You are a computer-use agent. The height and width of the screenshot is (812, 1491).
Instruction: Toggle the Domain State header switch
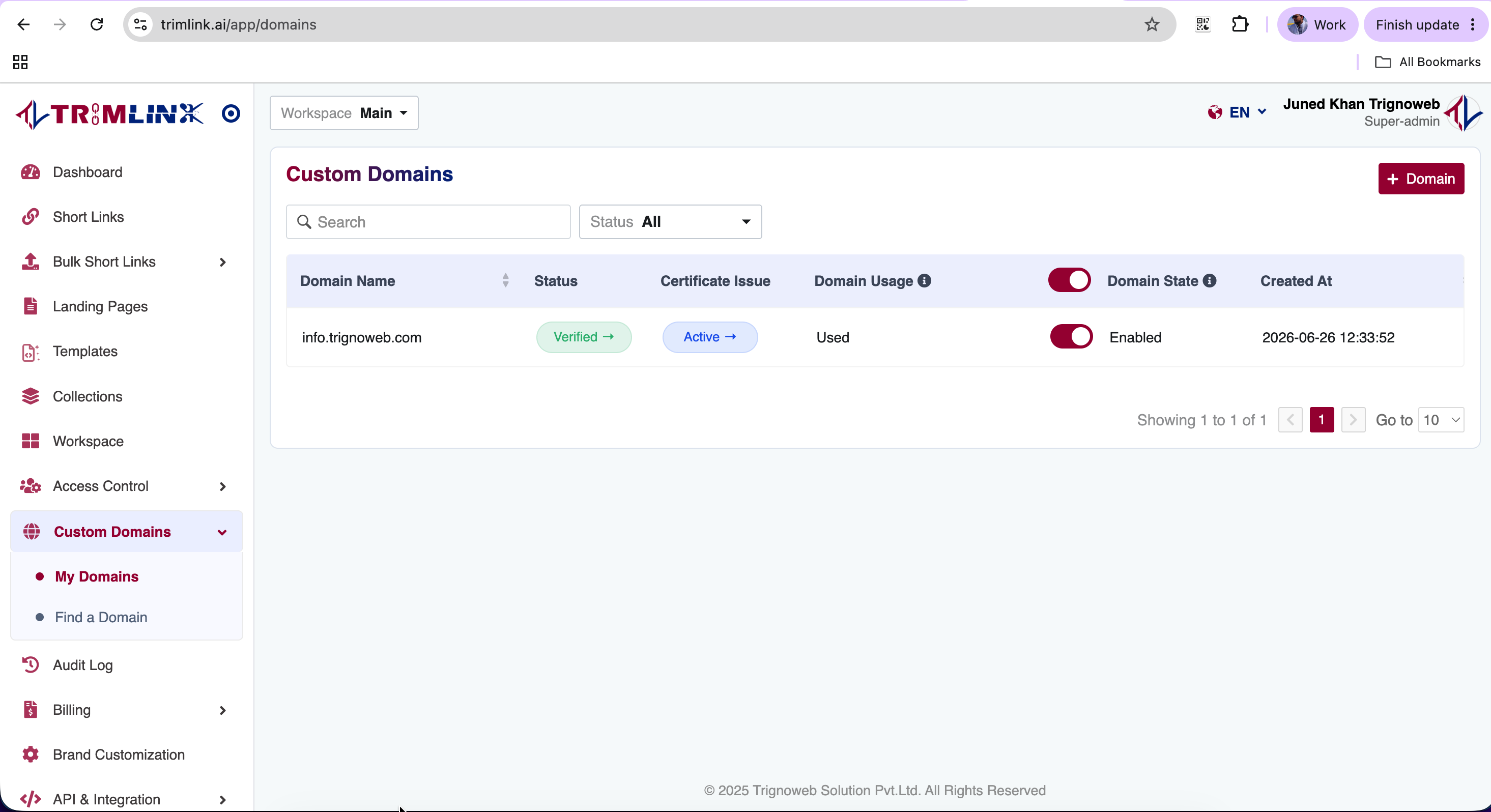coord(1069,280)
